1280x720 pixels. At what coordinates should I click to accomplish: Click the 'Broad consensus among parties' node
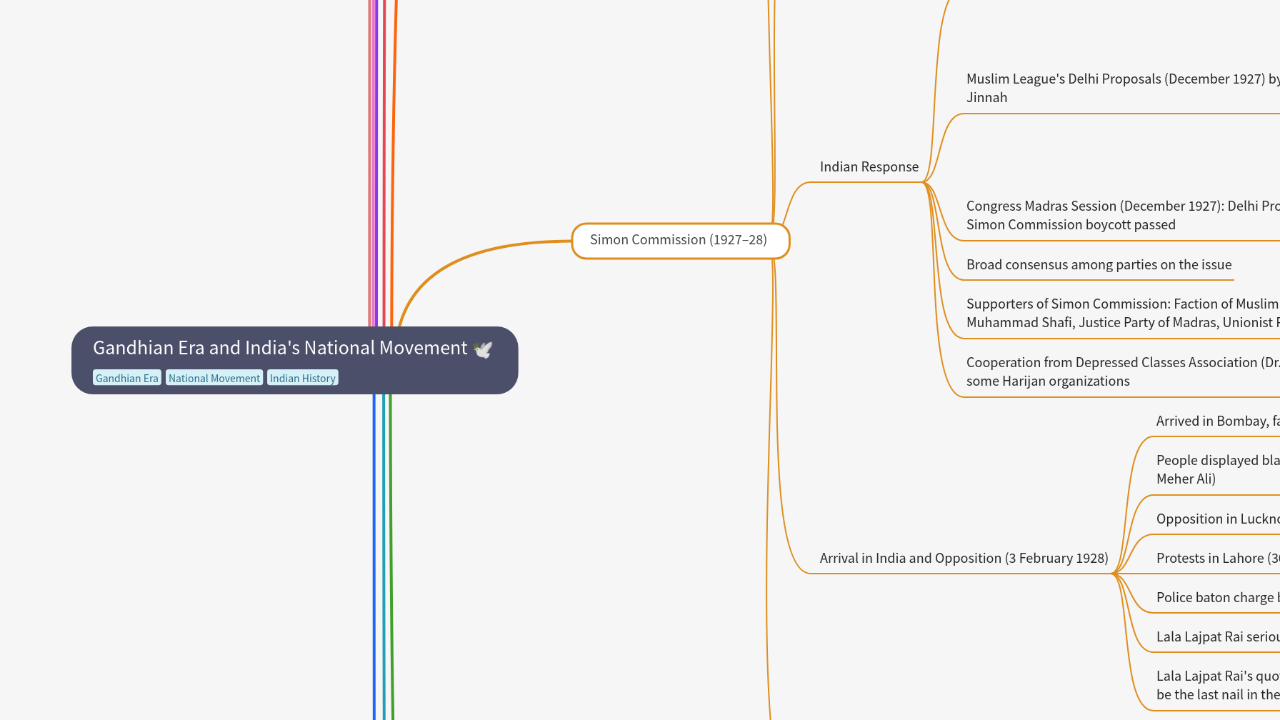point(1100,264)
